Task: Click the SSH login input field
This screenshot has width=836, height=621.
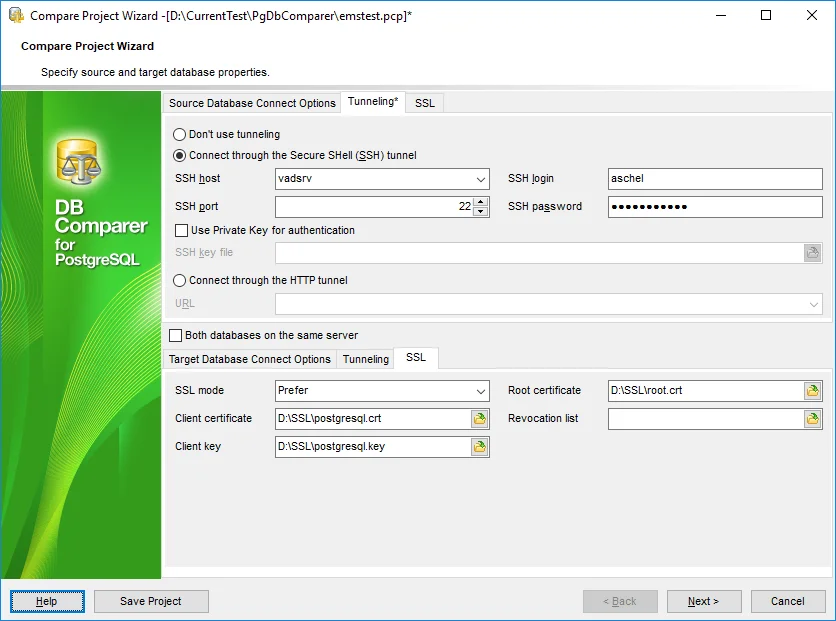Action: pyautogui.click(x=714, y=179)
